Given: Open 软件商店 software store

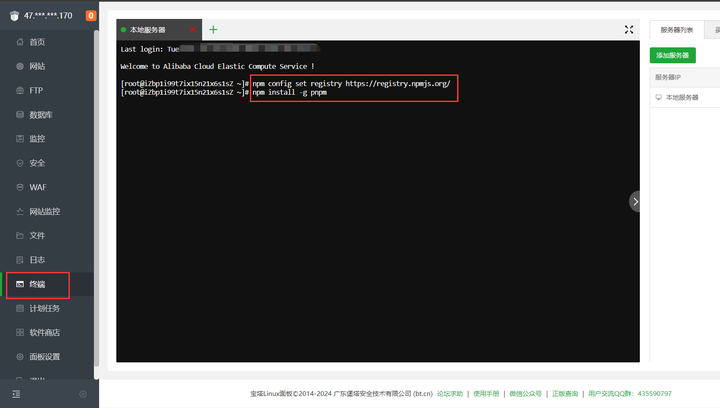Looking at the screenshot, I should [44, 333].
